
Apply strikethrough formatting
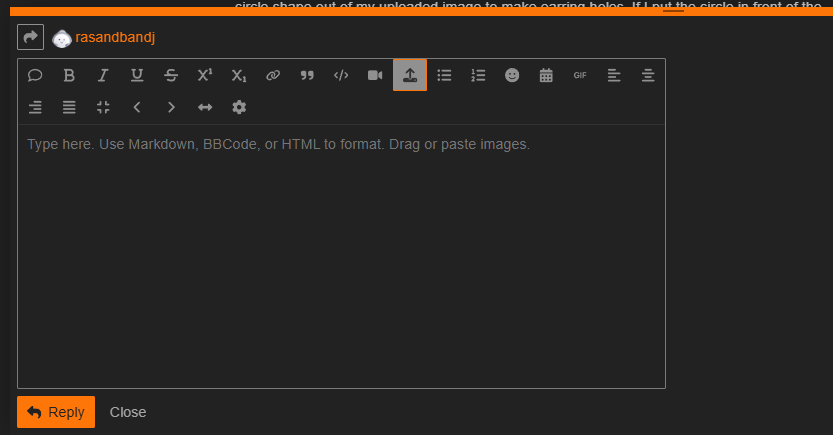tap(171, 75)
